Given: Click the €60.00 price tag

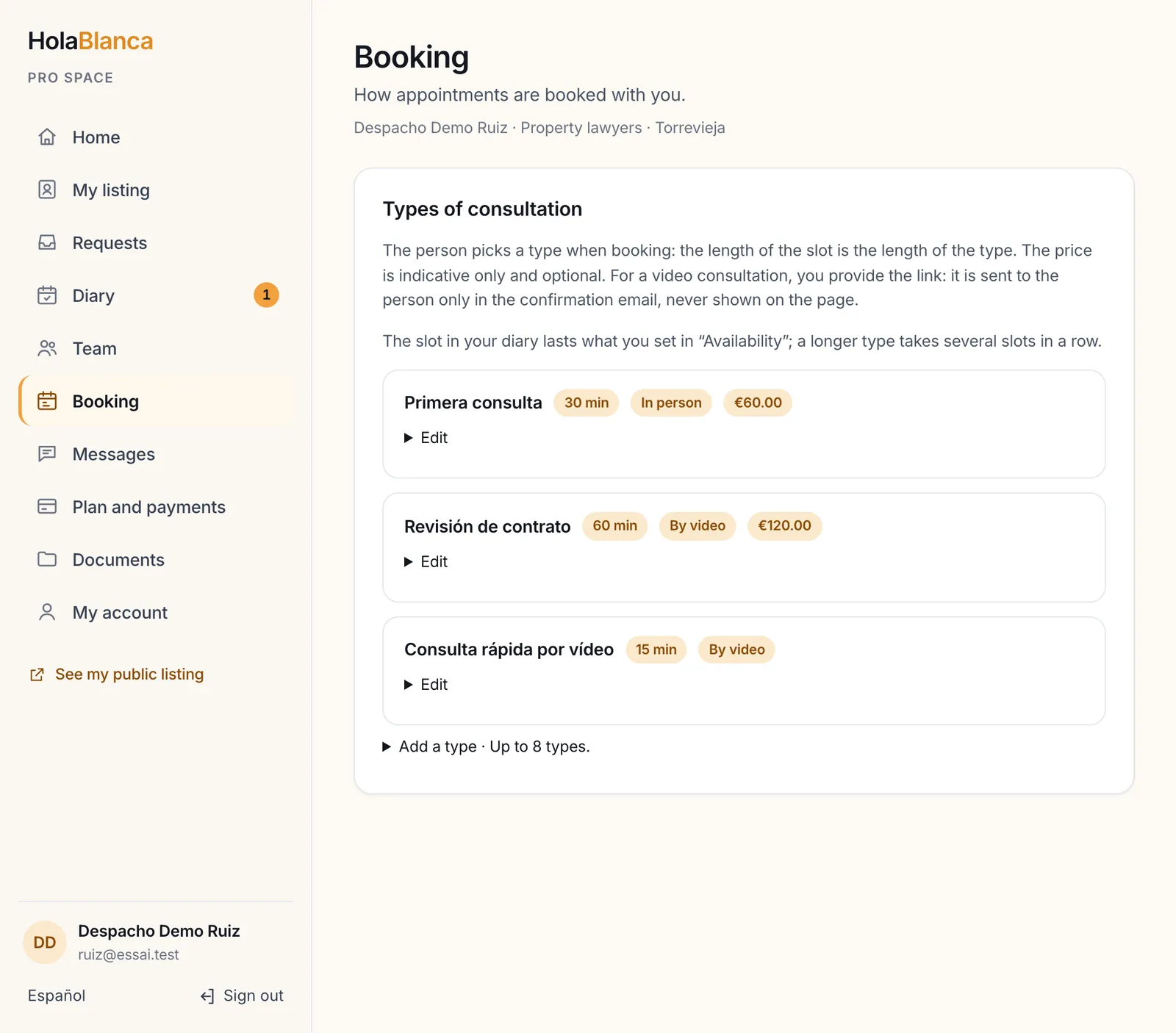Looking at the screenshot, I should 758,403.
